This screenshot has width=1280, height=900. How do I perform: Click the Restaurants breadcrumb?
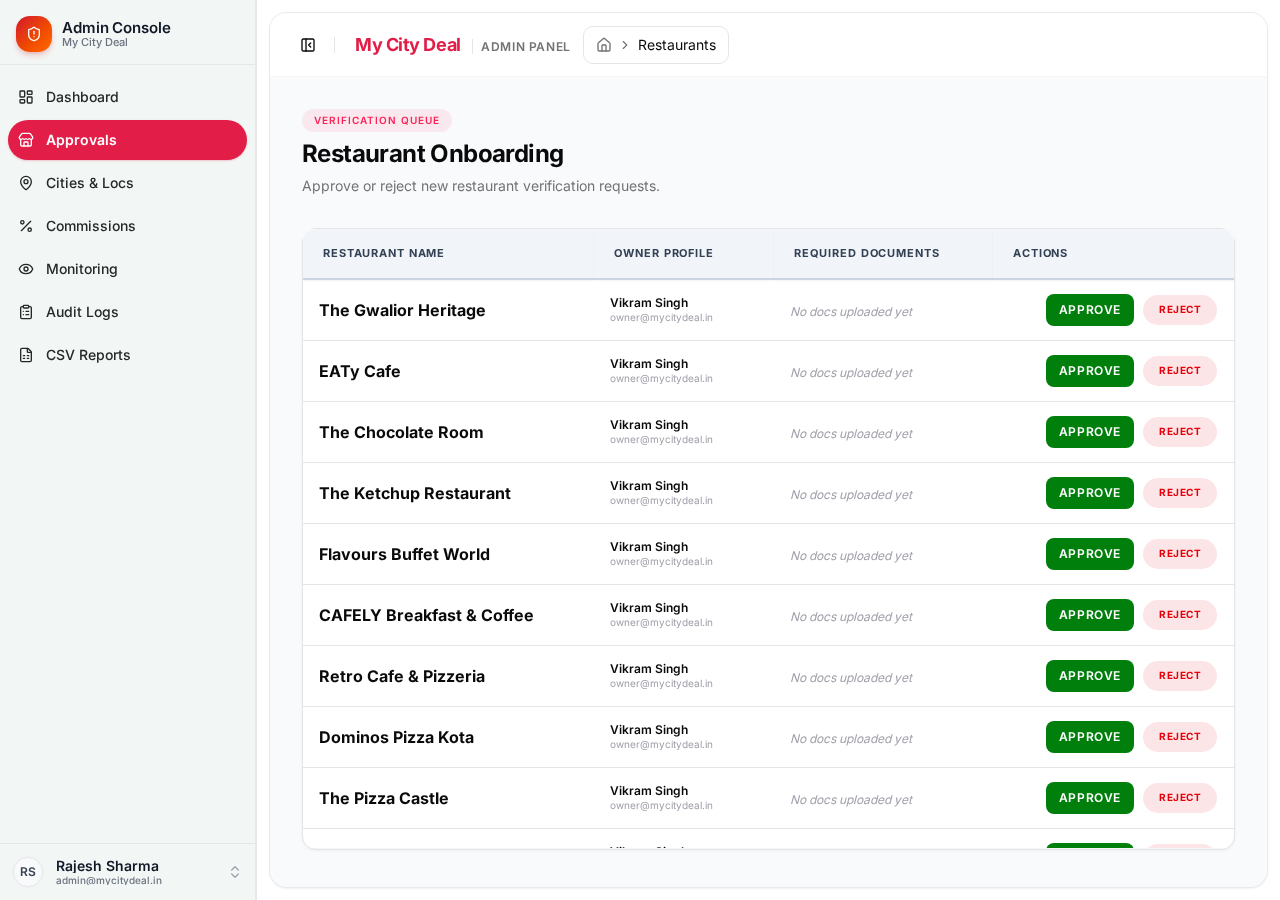click(677, 45)
